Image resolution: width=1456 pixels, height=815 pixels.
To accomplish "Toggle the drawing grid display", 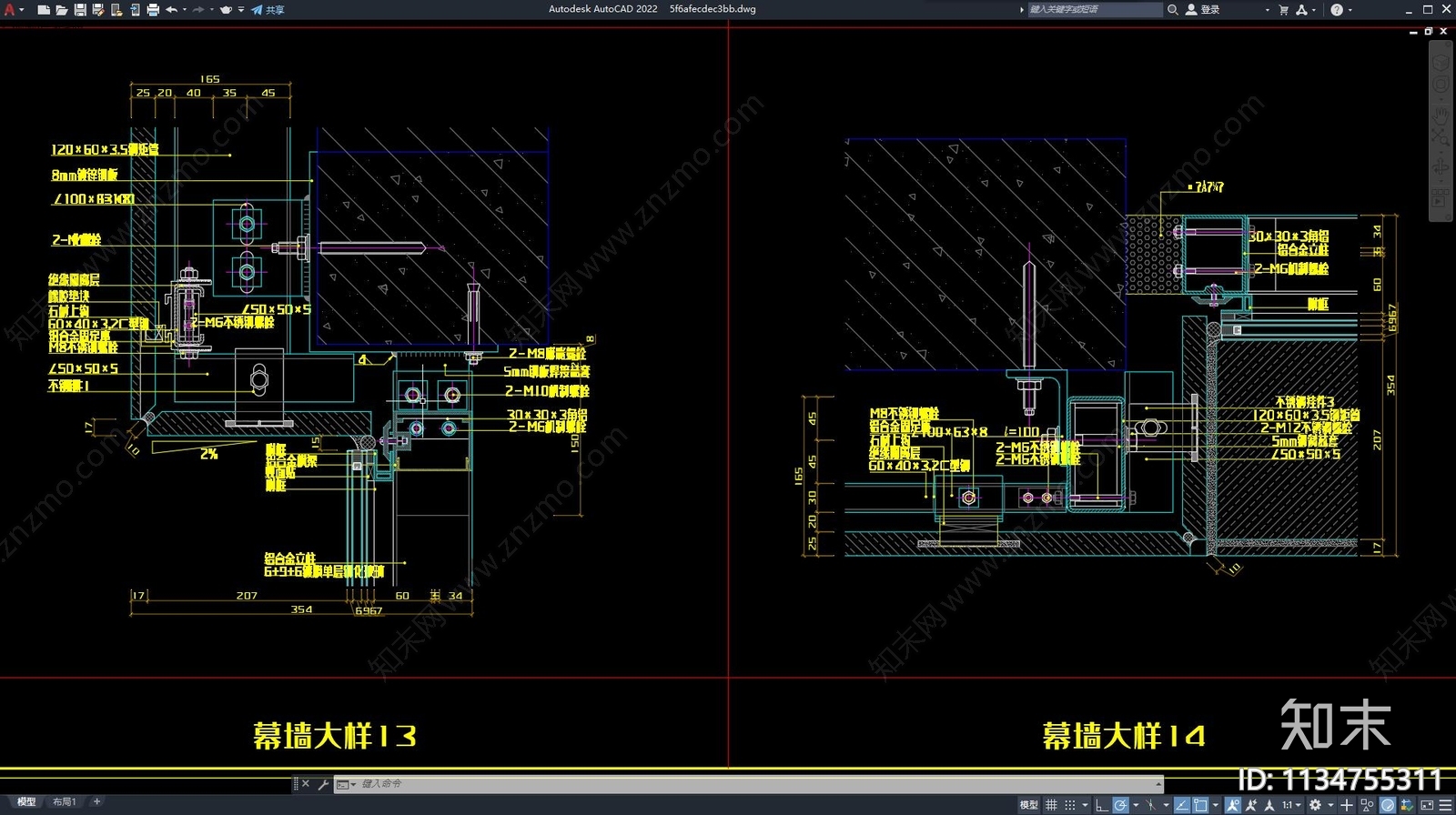I will tap(1052, 805).
